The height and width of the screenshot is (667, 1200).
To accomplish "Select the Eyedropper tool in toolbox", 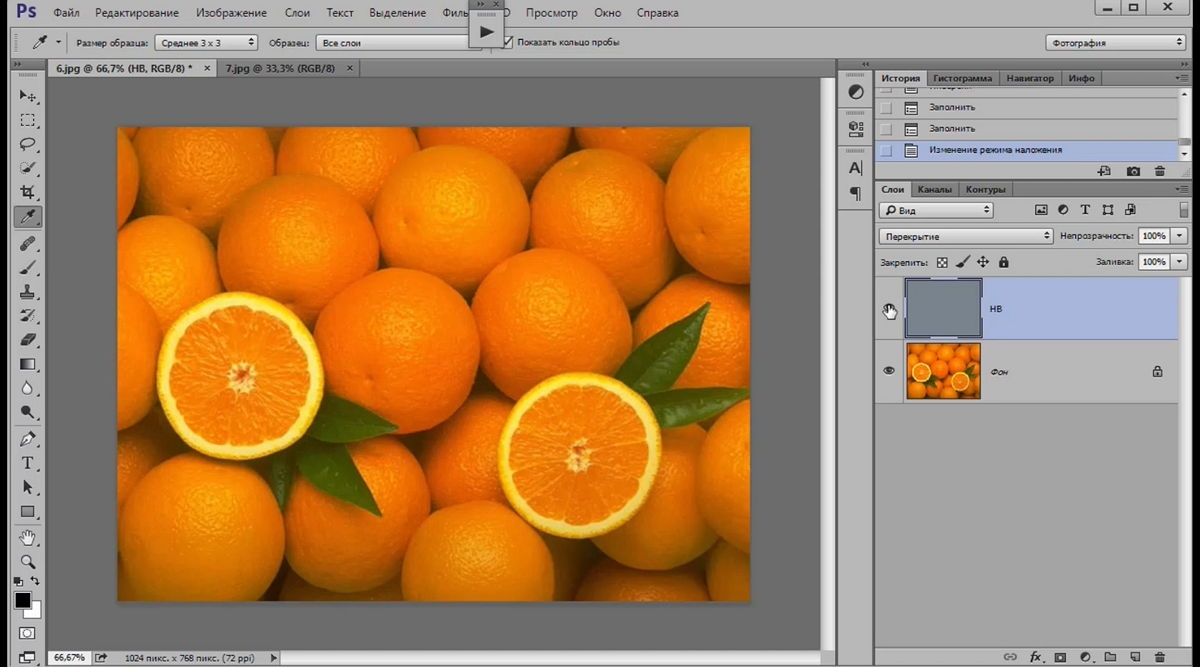I will [x=27, y=216].
